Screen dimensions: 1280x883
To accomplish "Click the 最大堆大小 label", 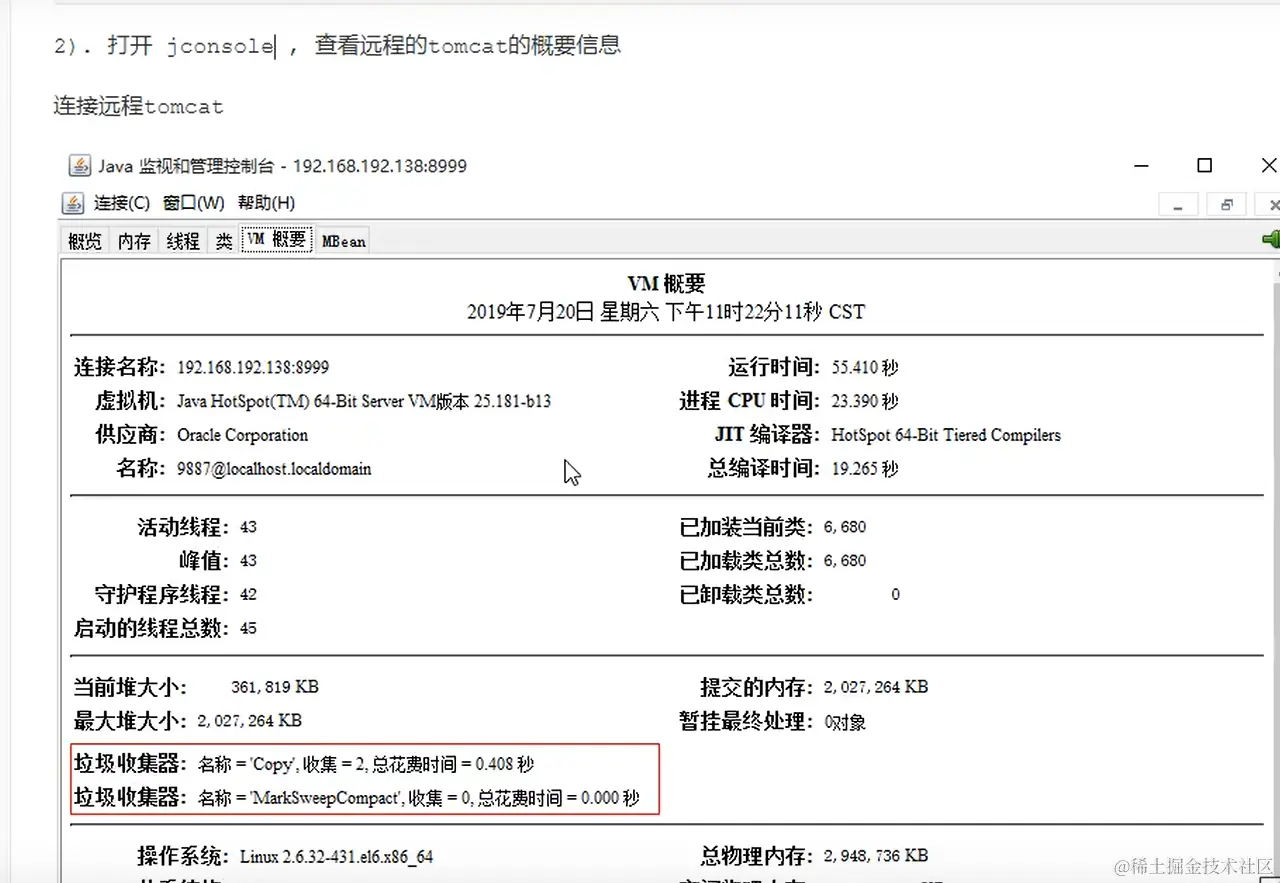I will (x=130, y=721).
